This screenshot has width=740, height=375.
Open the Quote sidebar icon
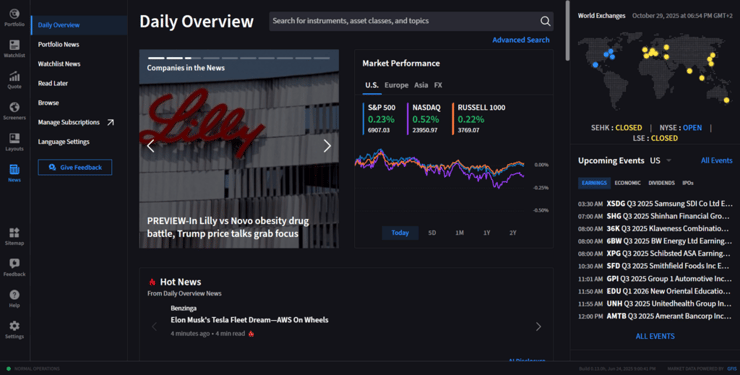click(14, 79)
